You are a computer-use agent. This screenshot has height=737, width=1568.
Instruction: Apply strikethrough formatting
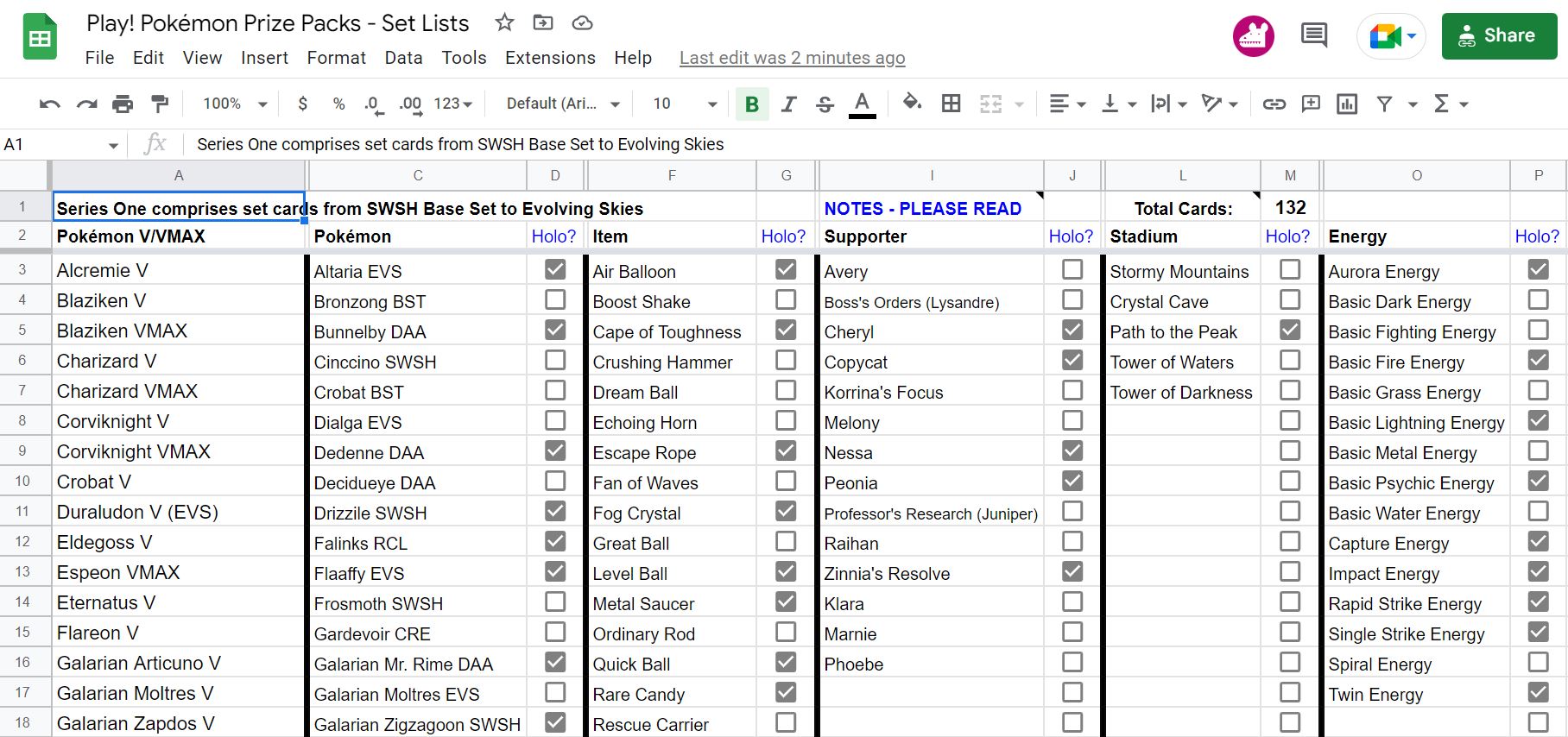(x=825, y=104)
